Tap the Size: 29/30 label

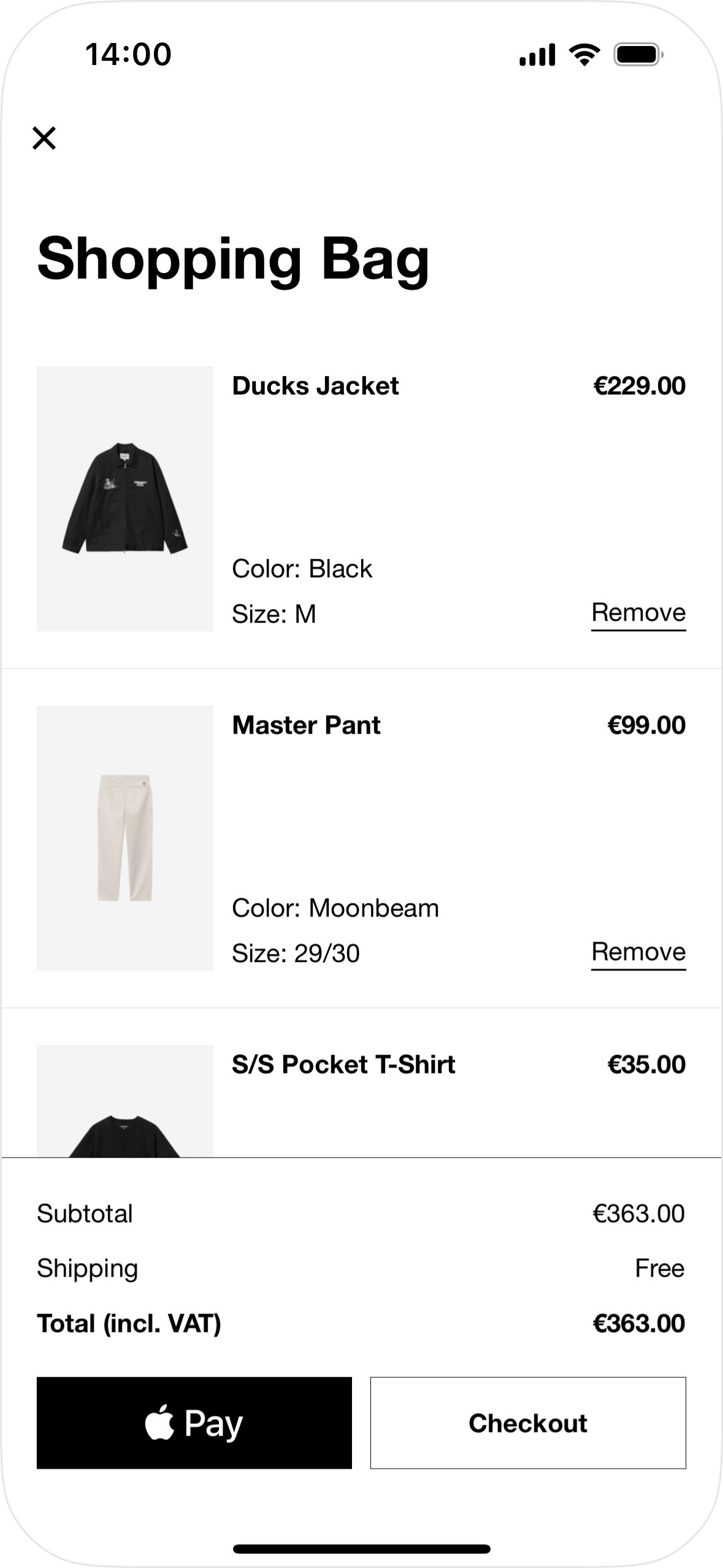296,953
